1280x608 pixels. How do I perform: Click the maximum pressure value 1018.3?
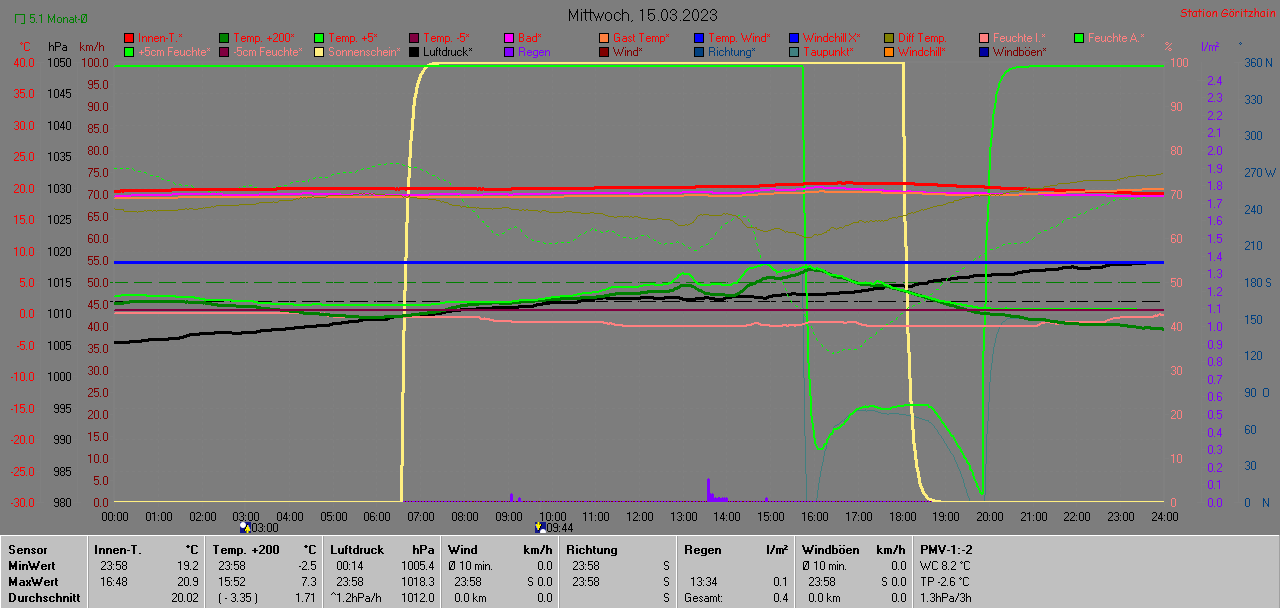[418, 582]
